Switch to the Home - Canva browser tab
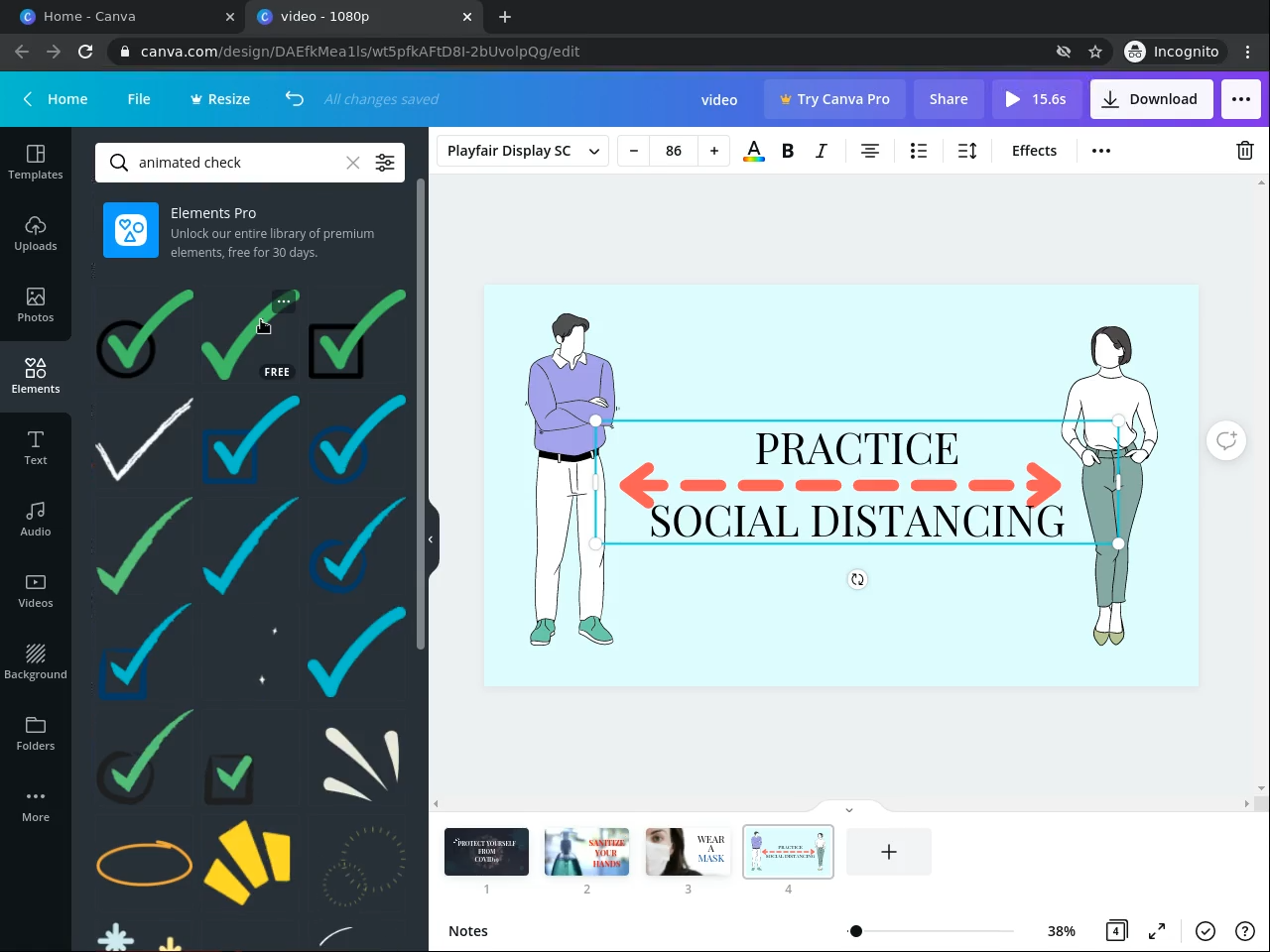 [x=127, y=17]
